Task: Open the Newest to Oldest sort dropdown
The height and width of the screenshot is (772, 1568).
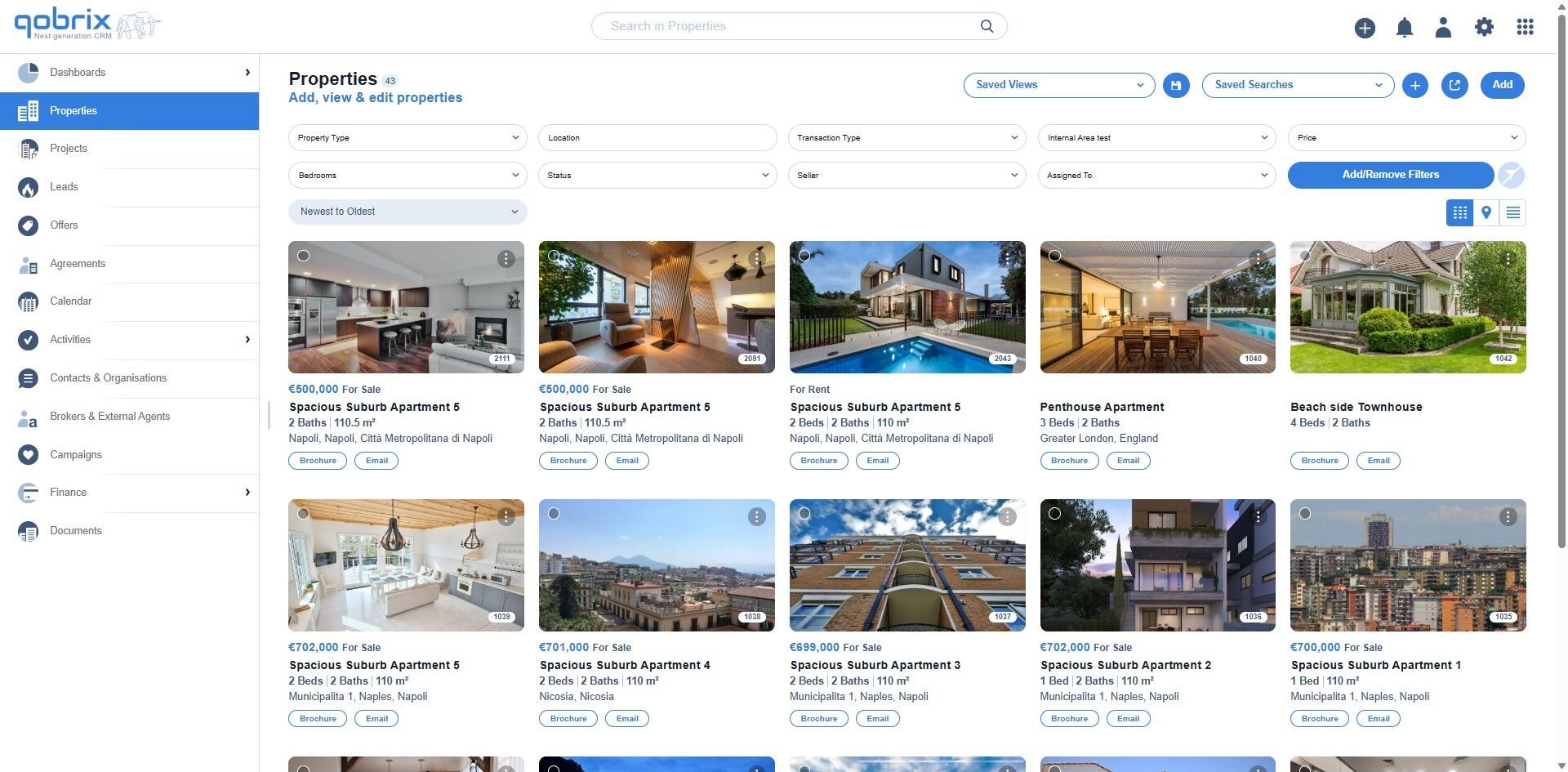Action: click(x=407, y=212)
